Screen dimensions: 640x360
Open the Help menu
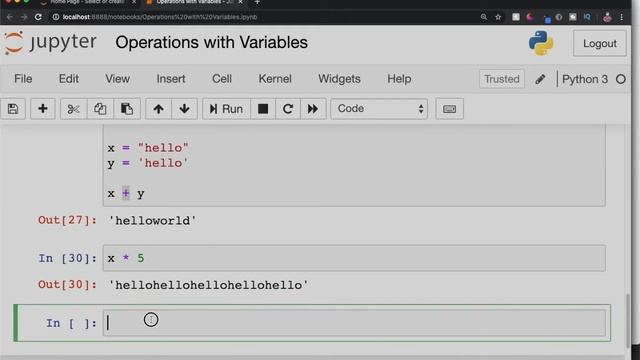399,79
